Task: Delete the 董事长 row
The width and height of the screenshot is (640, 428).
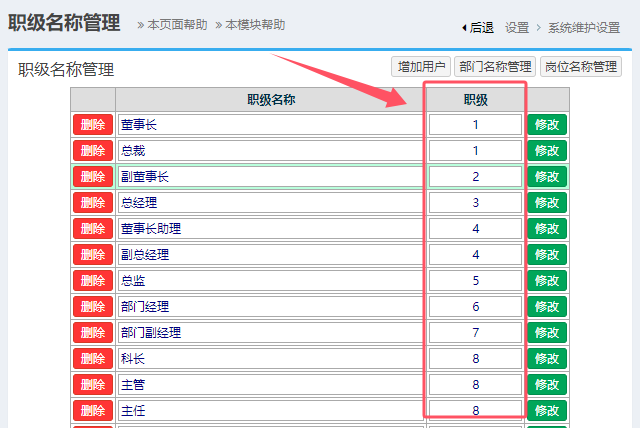Action: (x=92, y=125)
